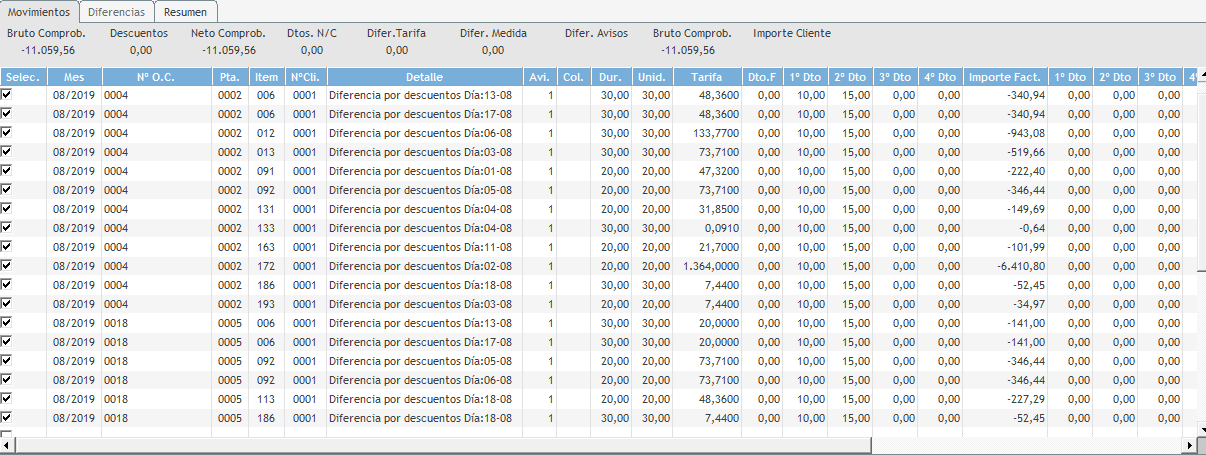Sort by the Mes column header
This screenshot has height=455, width=1206.
[x=73, y=77]
